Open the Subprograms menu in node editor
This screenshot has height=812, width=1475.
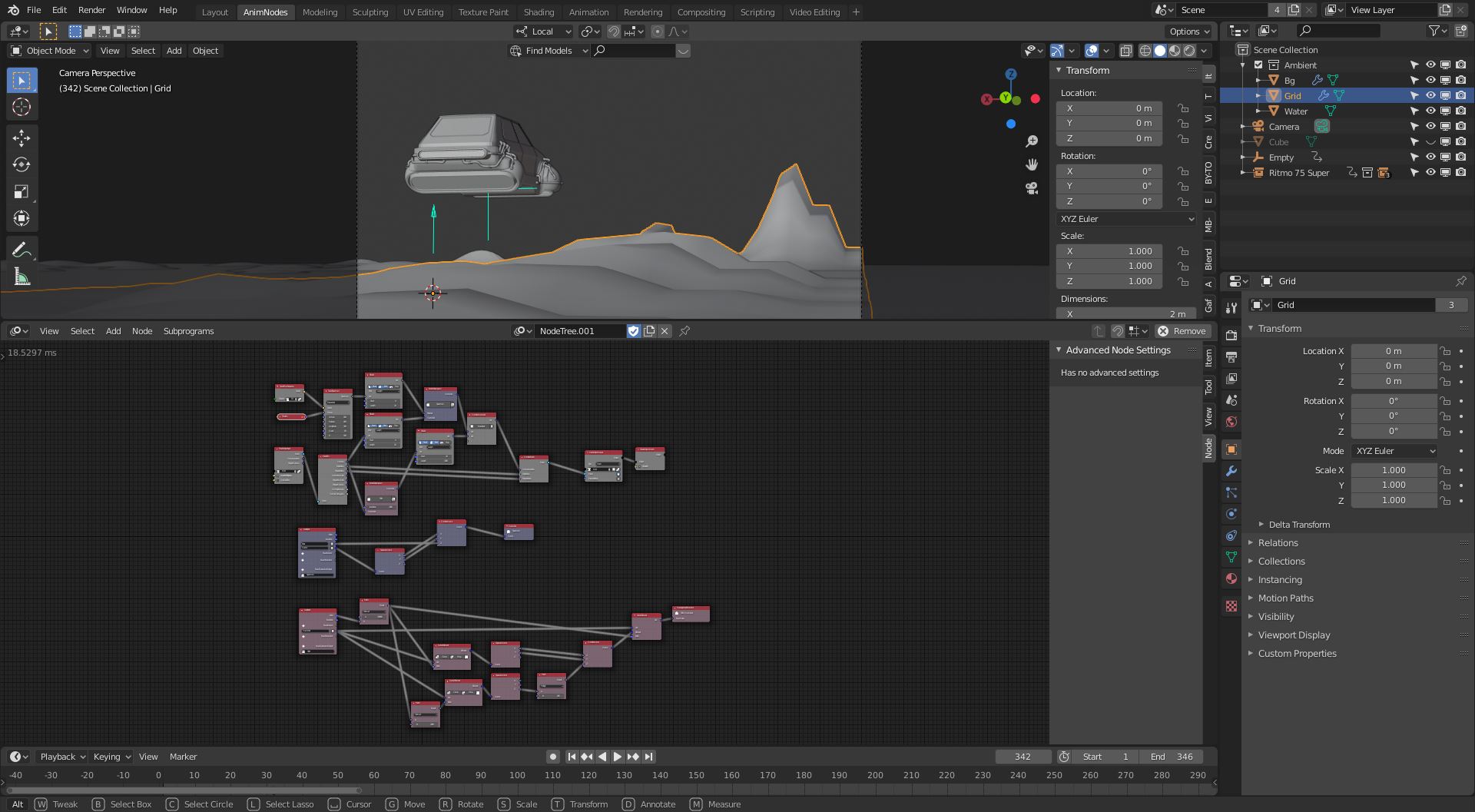pos(188,331)
